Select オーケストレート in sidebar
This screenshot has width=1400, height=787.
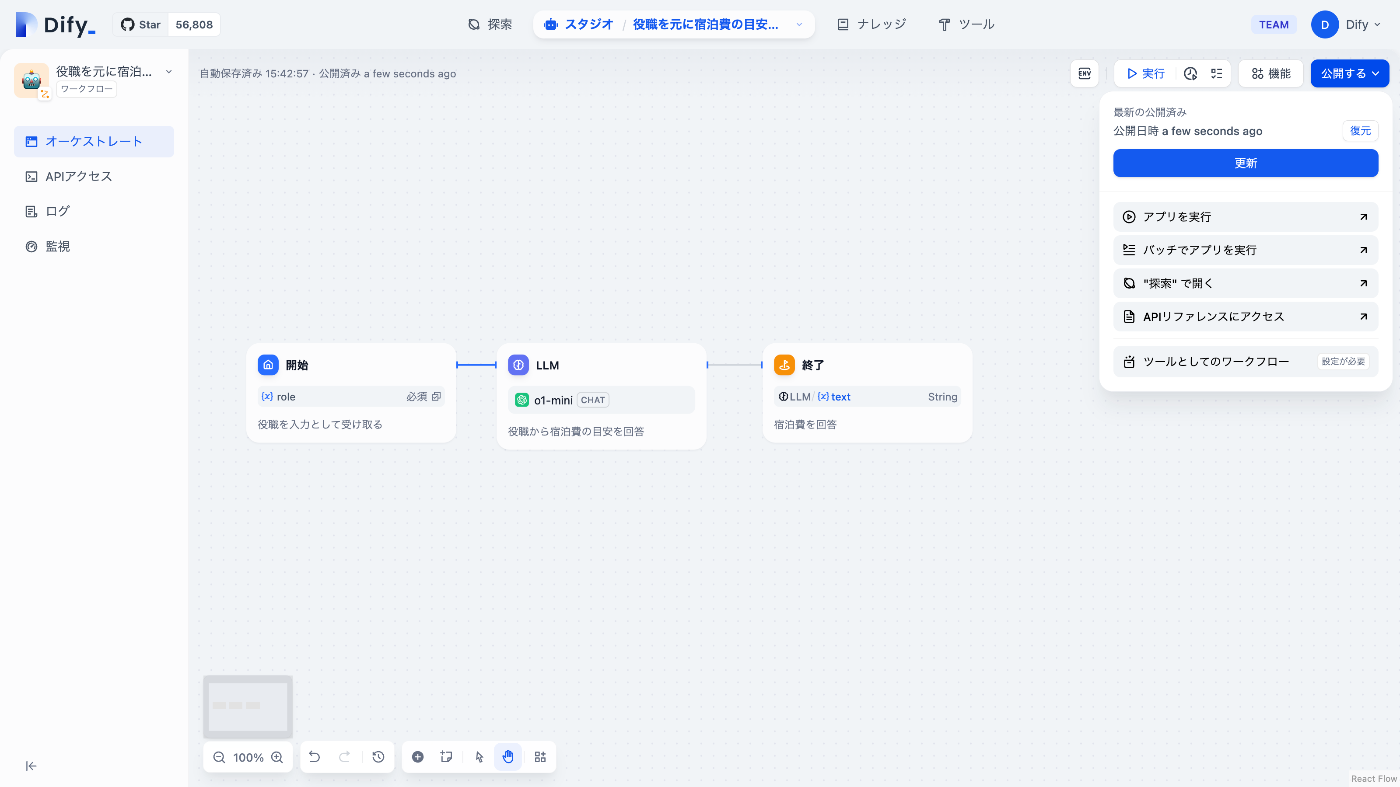pos(94,141)
